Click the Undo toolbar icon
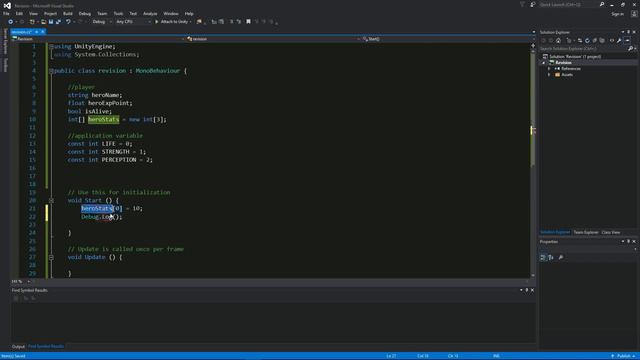The image size is (640, 360). click(x=68, y=22)
